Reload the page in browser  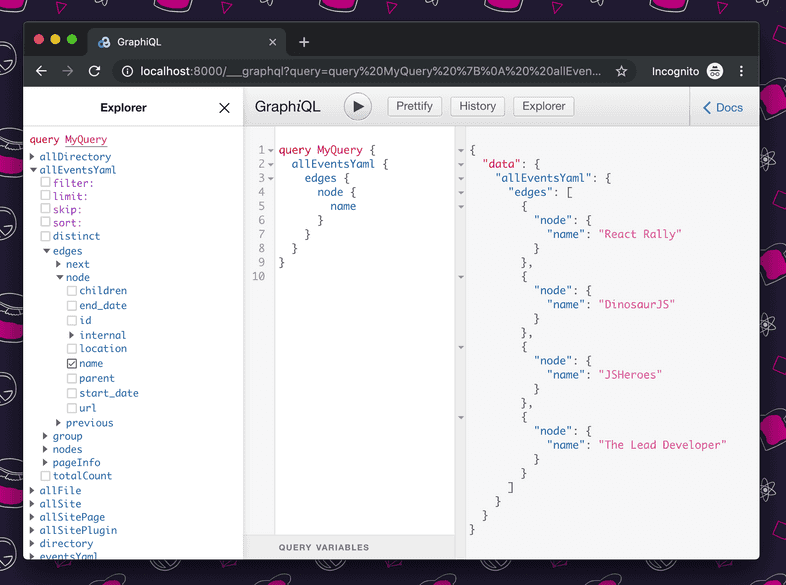tap(94, 71)
